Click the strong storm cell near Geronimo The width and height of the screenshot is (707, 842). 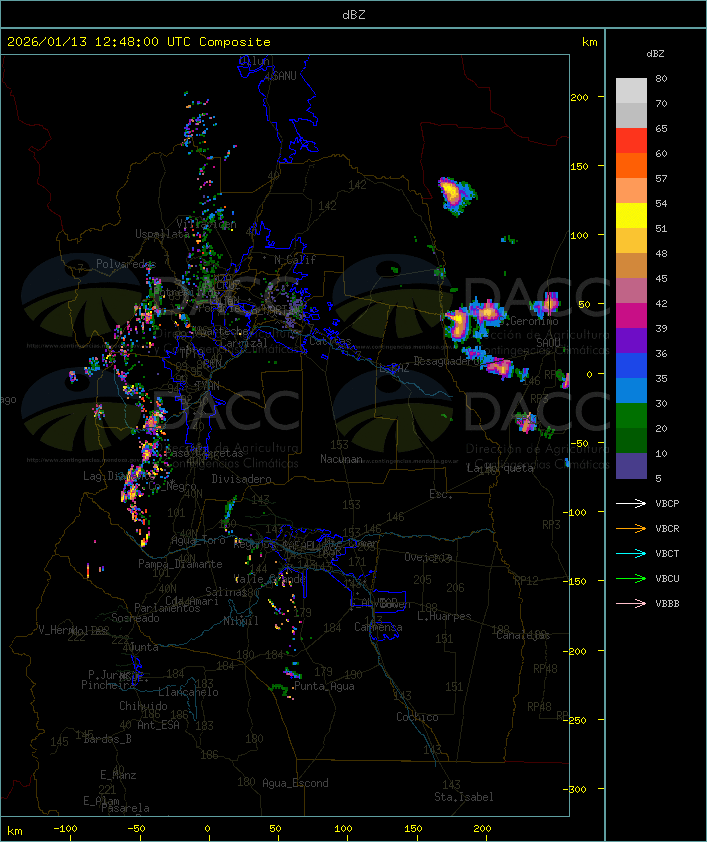tap(487, 313)
